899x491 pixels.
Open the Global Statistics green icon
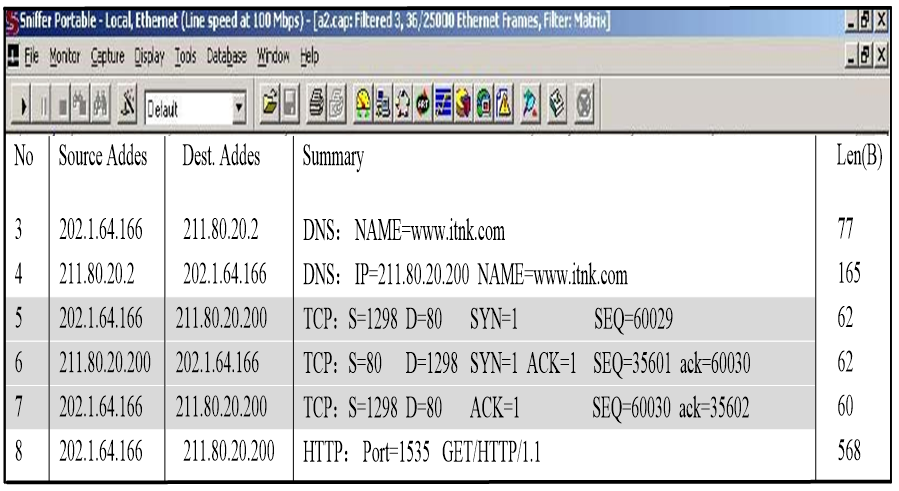[x=483, y=104]
